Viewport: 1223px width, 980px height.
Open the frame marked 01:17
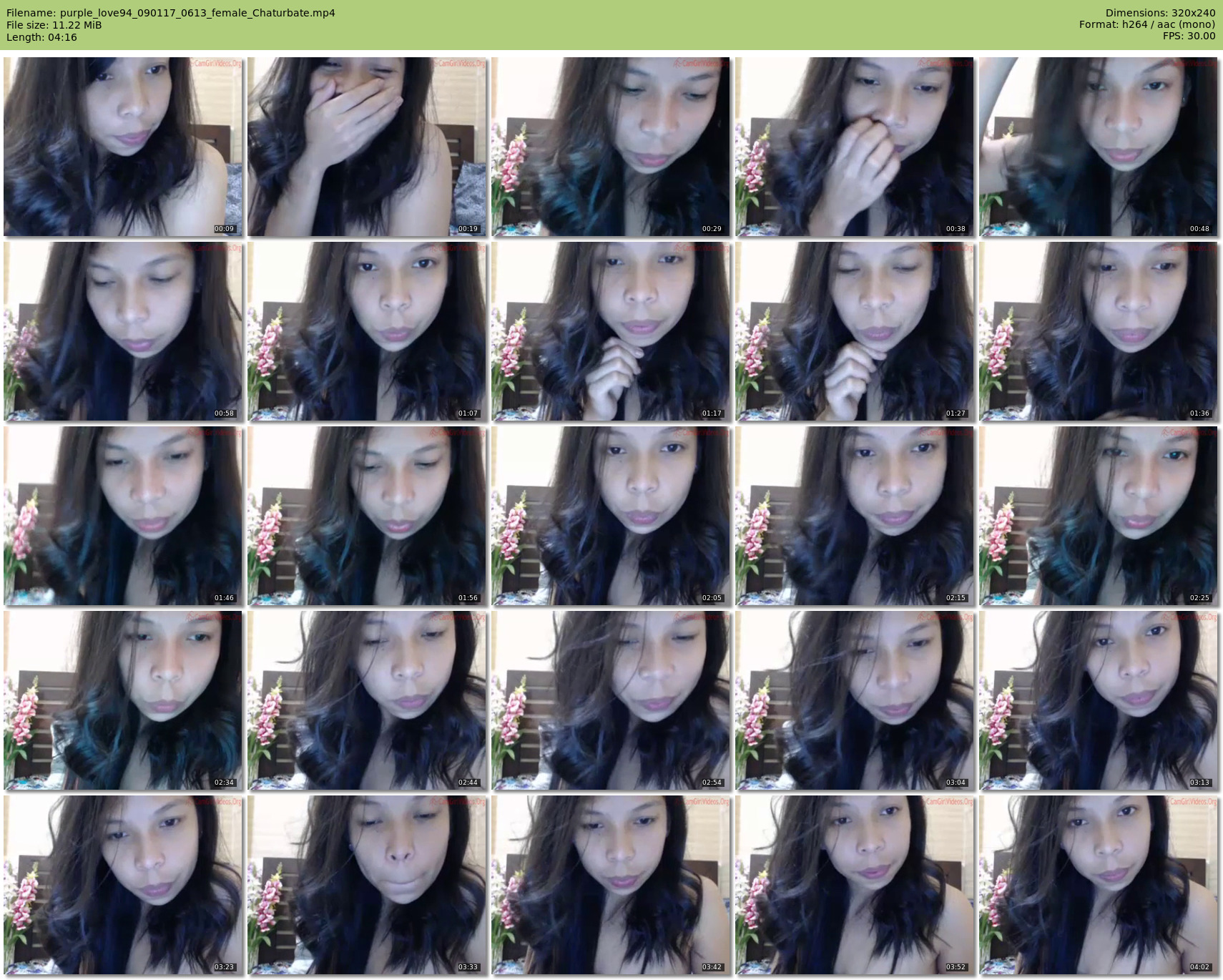pos(611,331)
